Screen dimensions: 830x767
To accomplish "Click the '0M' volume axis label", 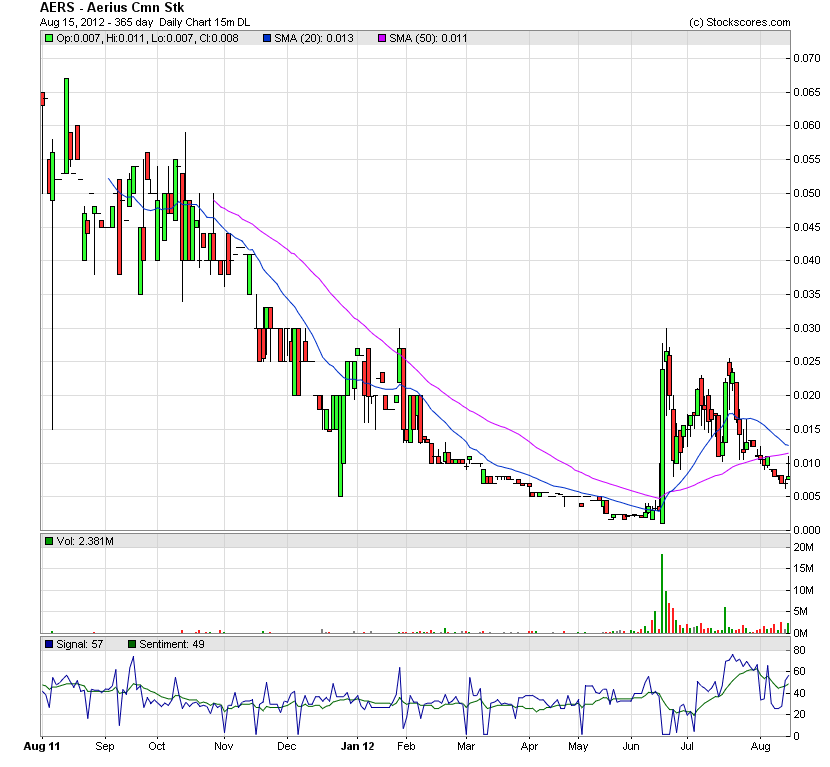I will pos(800,633).
